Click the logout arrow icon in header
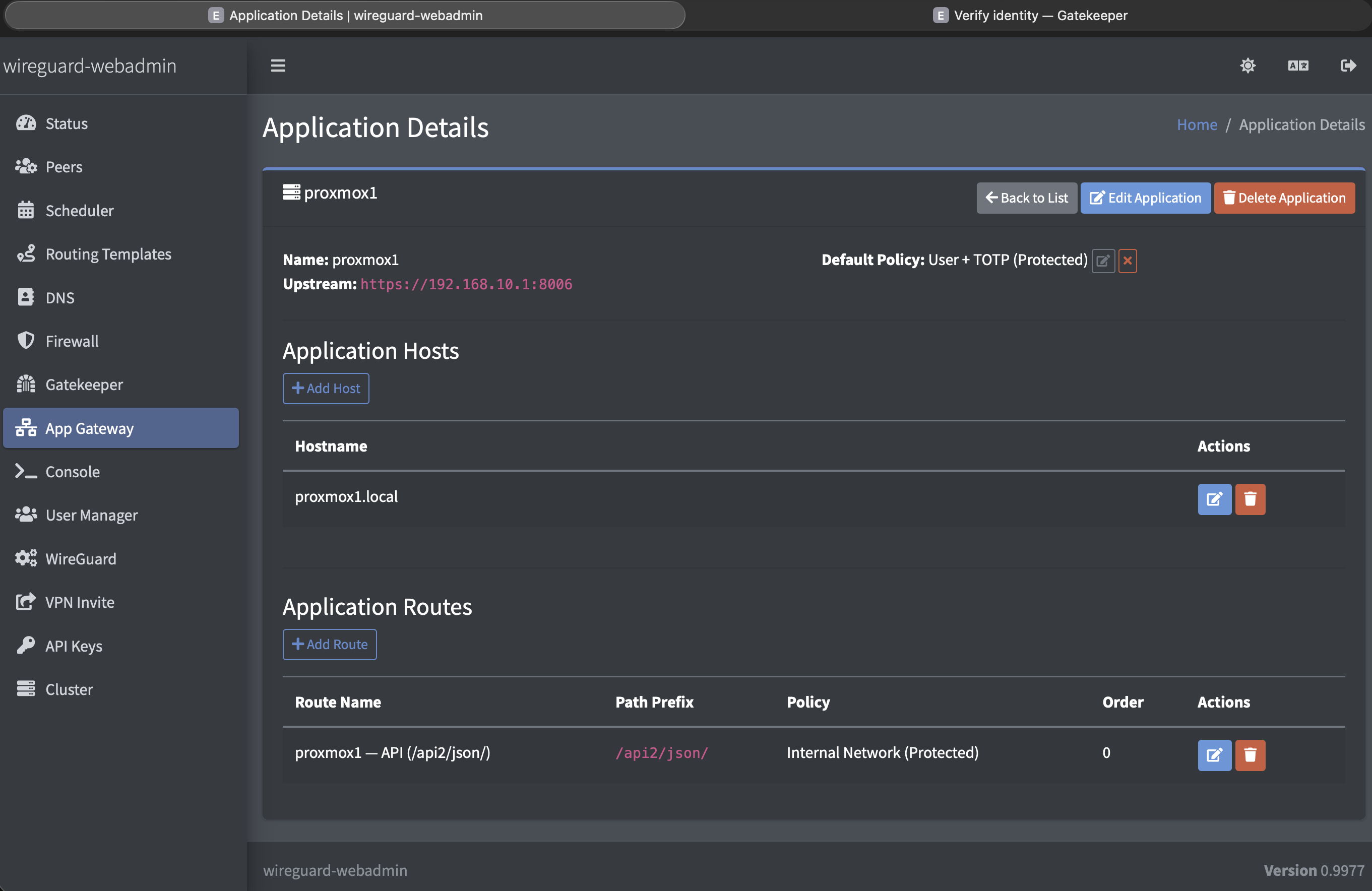The image size is (1372, 891). point(1348,65)
